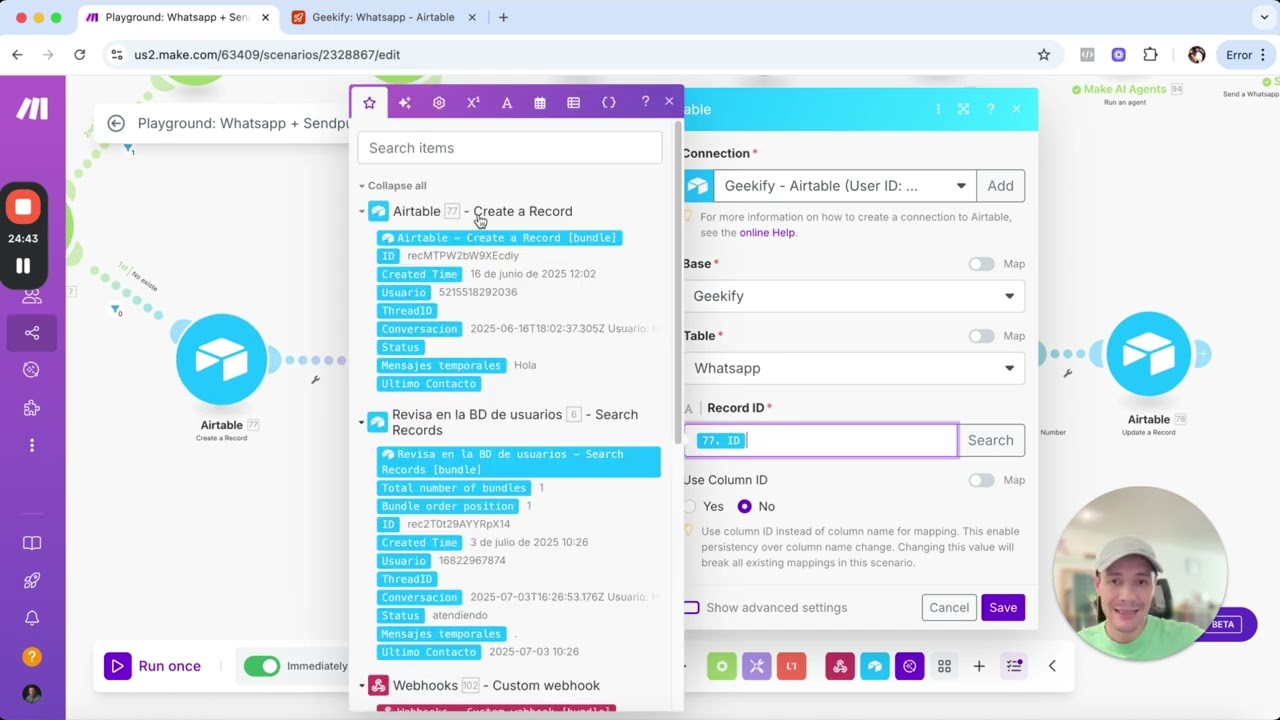Viewport: 1280px width, 720px height.
Task: Check Show advanced settings box
Action: tap(691, 608)
